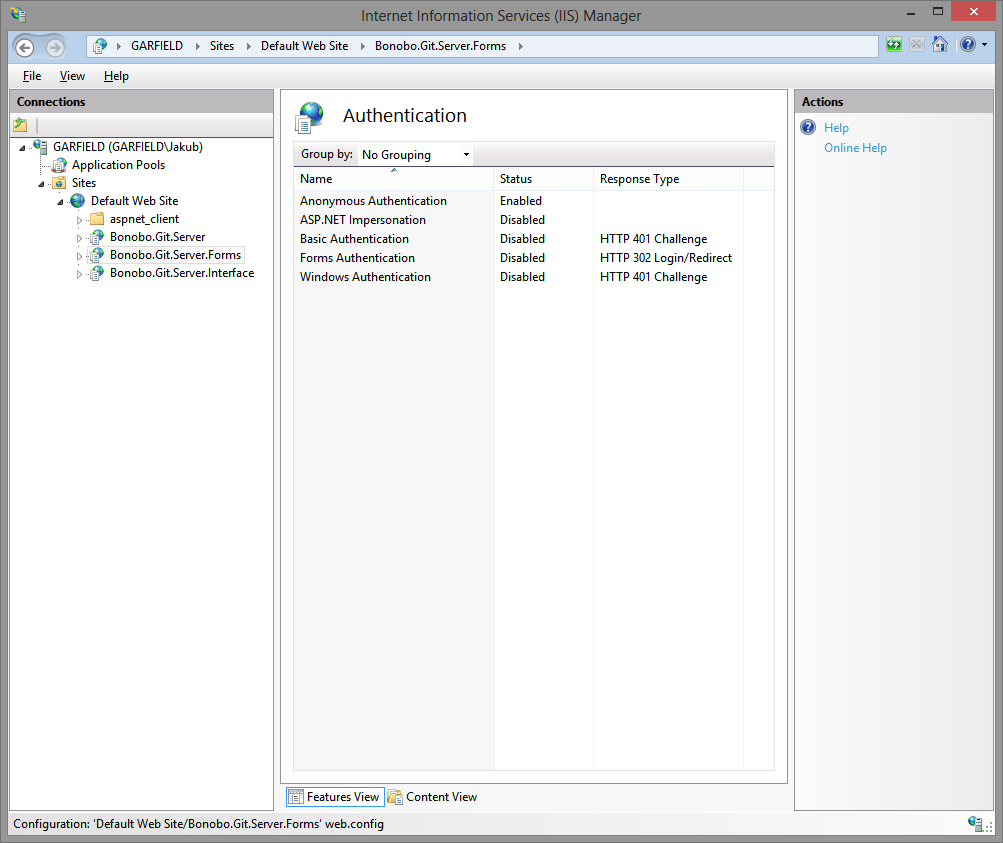This screenshot has width=1003, height=843.
Task: Select the Application Pools icon in the tree
Action: 57,164
